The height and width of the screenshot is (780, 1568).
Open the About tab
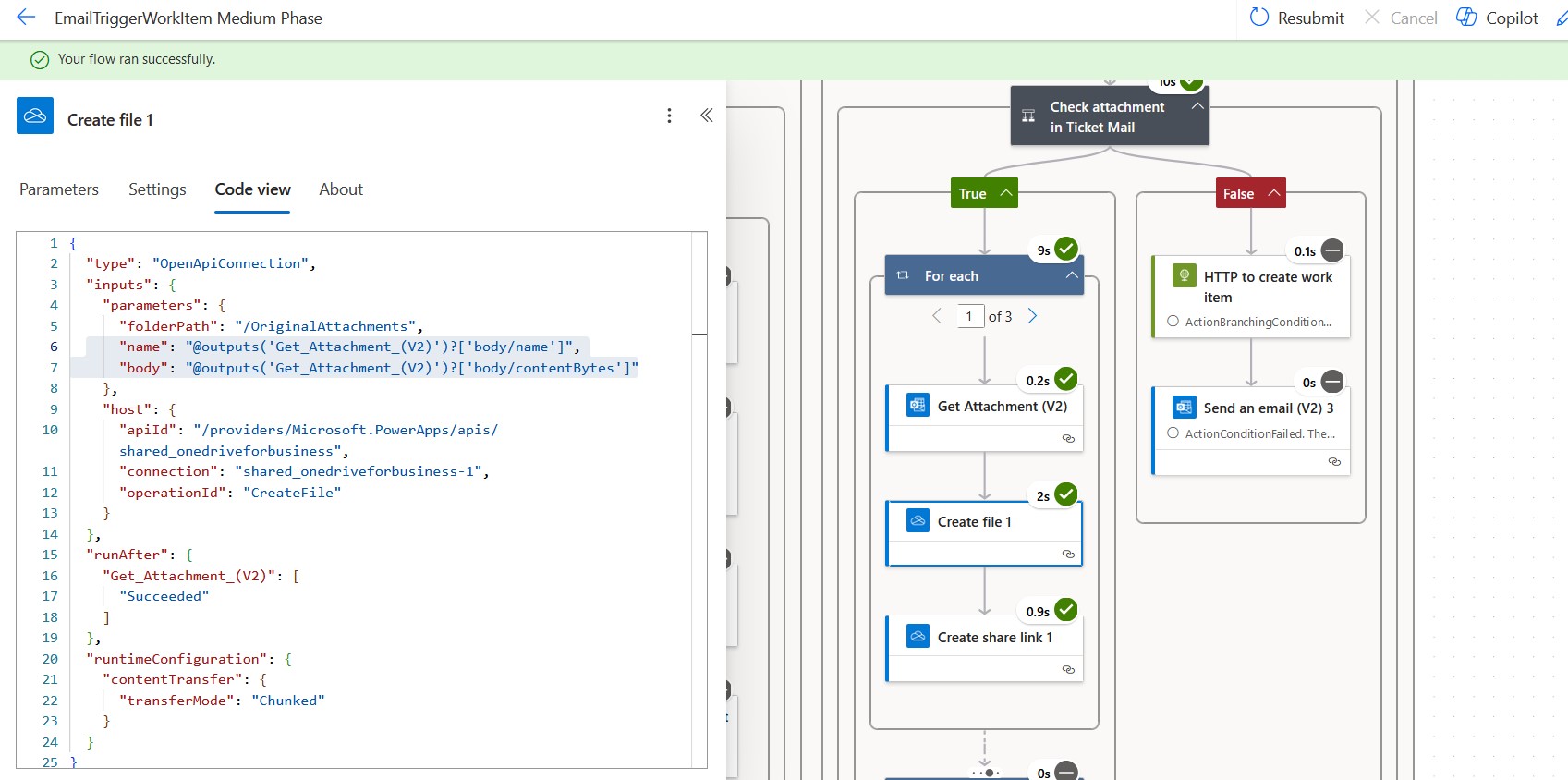pyautogui.click(x=341, y=189)
